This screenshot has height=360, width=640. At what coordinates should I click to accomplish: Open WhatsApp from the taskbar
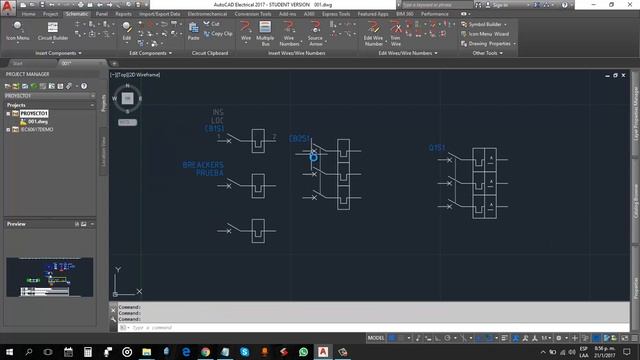(x=303, y=352)
